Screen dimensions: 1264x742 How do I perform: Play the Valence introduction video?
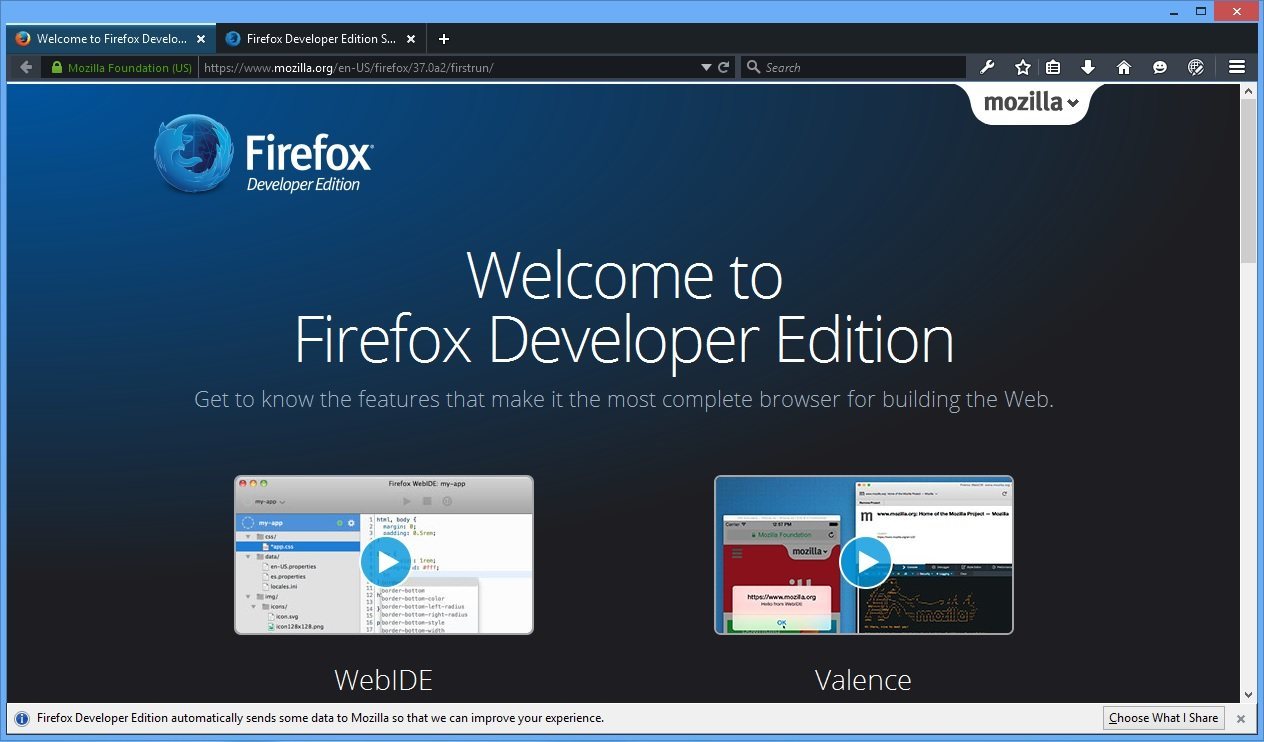pyautogui.click(x=865, y=561)
